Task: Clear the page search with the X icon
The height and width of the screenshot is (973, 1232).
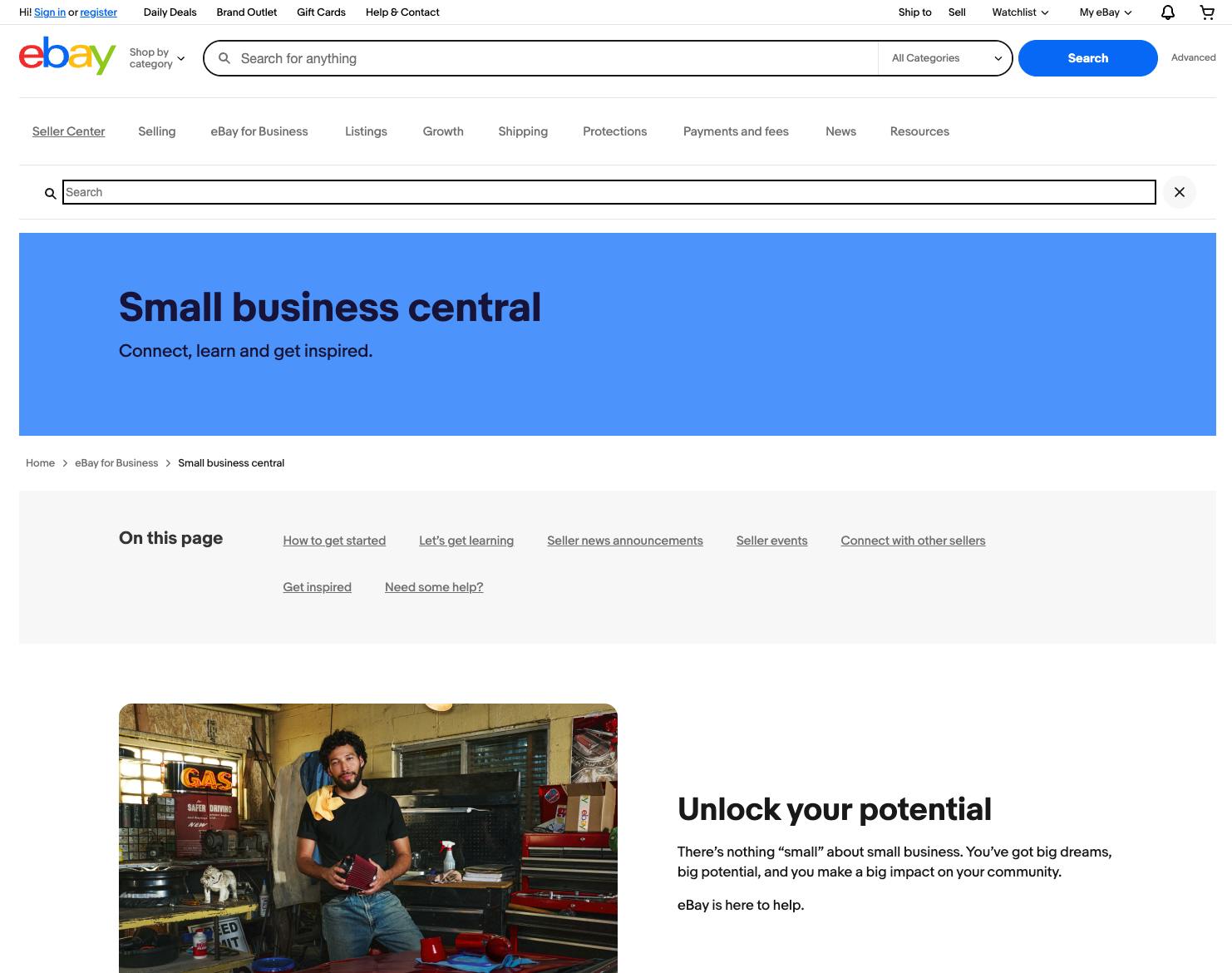Action: (1179, 192)
